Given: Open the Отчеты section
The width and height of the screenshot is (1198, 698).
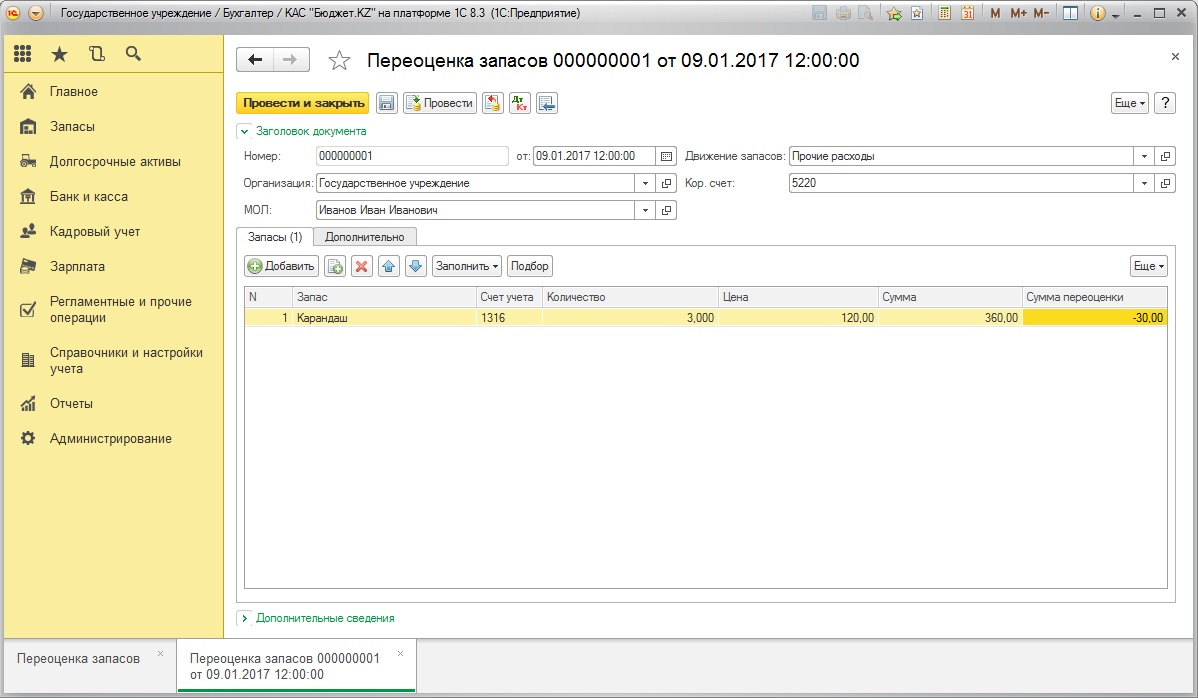Looking at the screenshot, I should (x=71, y=403).
